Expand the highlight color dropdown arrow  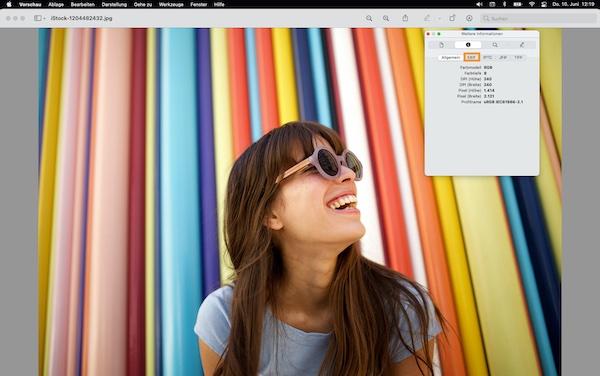[x=439, y=18]
